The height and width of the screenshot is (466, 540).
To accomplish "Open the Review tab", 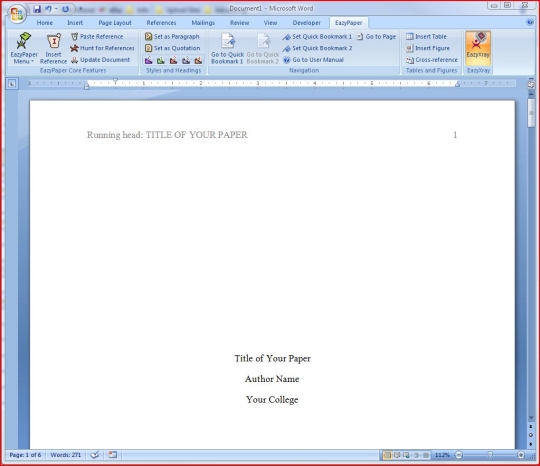I will pos(239,23).
